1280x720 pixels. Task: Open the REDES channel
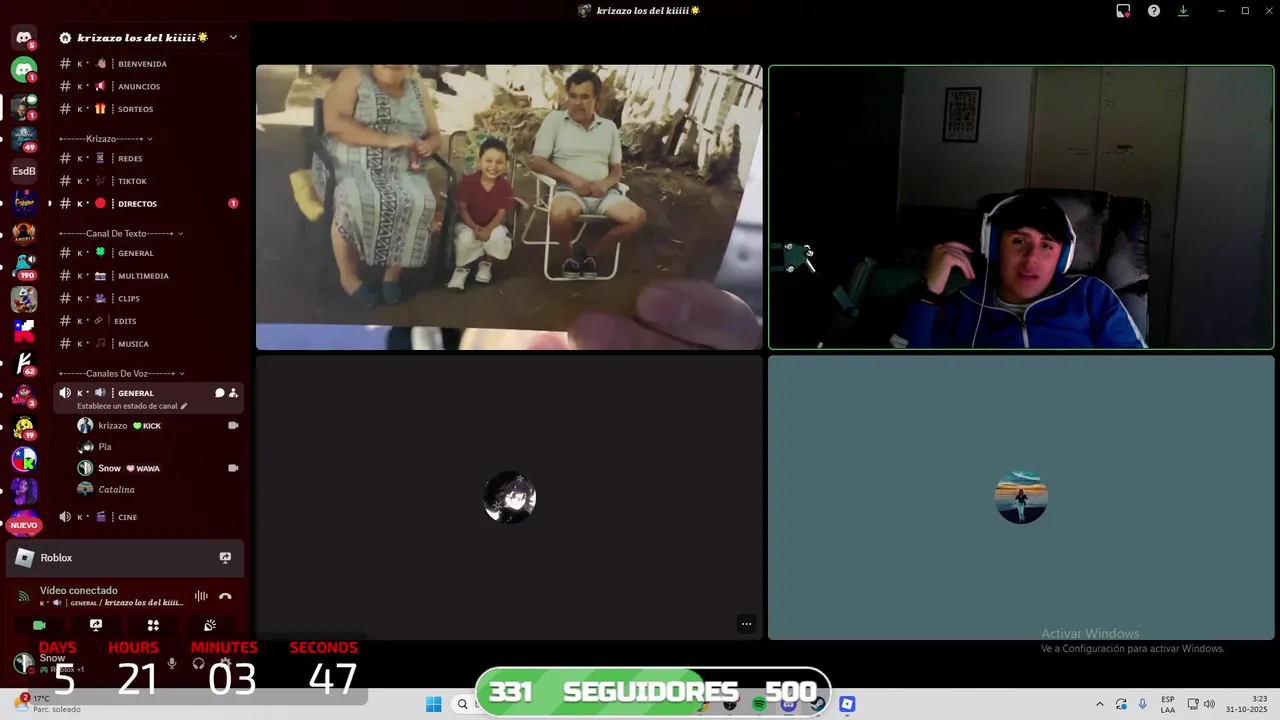tap(148, 159)
